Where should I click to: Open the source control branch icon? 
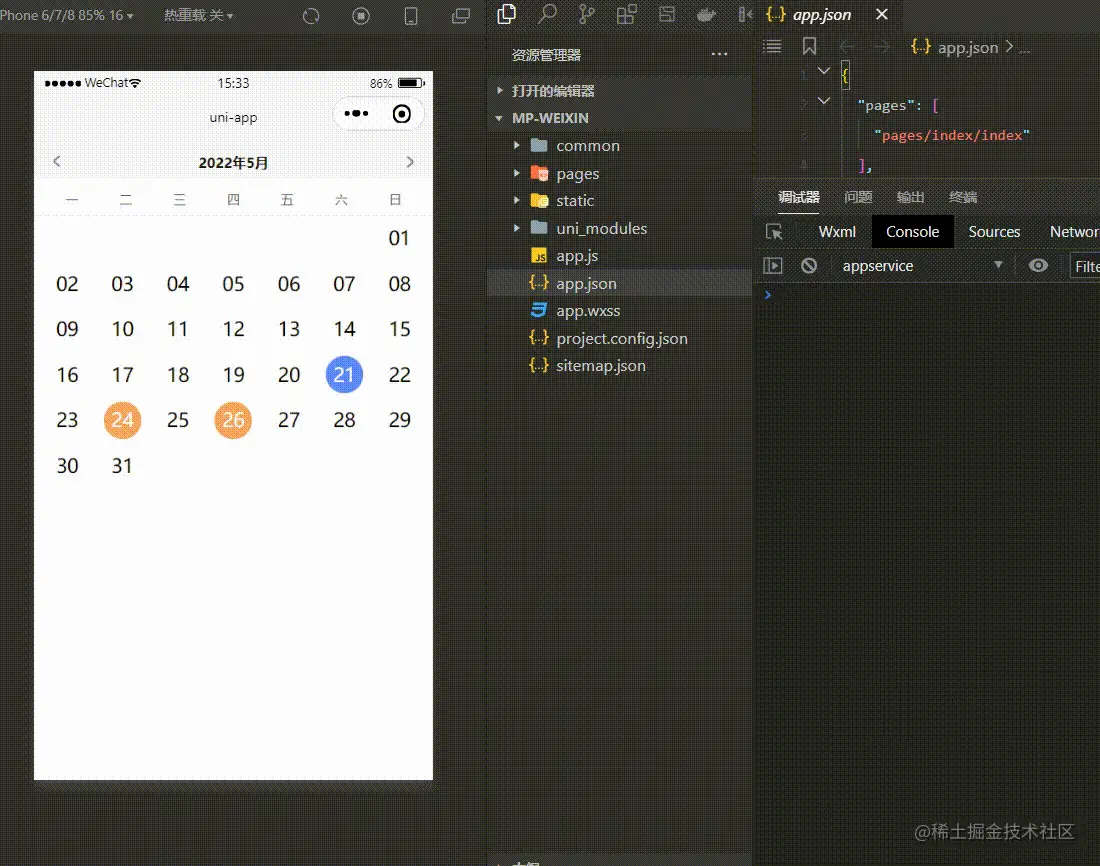pyautogui.click(x=586, y=14)
